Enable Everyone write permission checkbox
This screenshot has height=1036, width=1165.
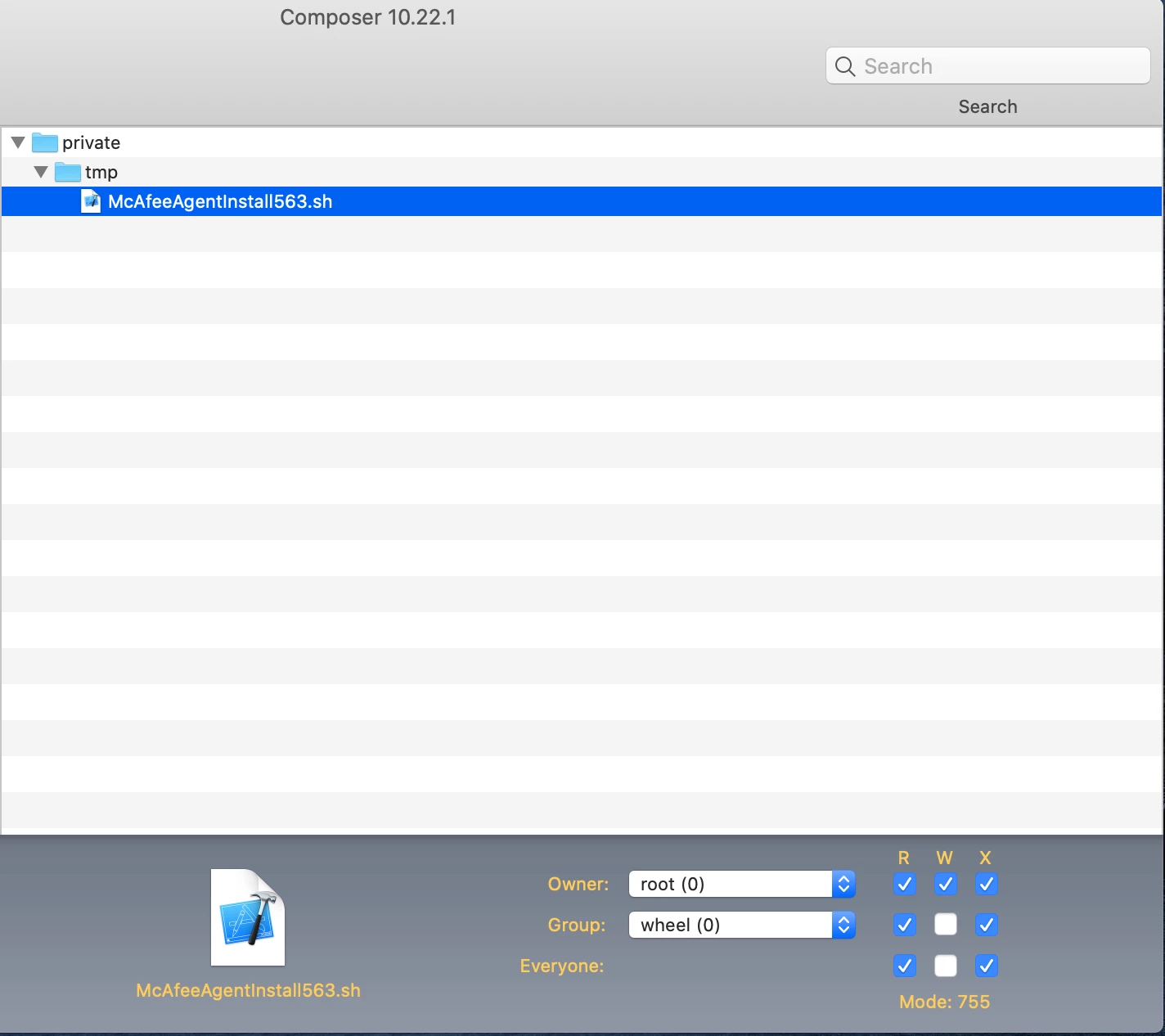click(945, 966)
